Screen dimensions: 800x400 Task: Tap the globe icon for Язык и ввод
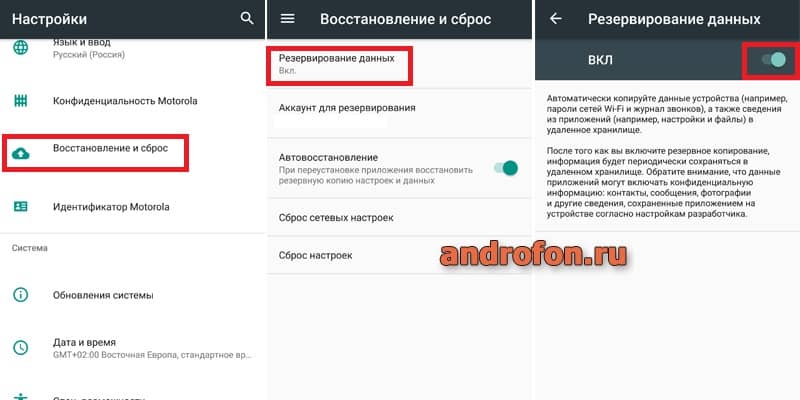(x=20, y=48)
